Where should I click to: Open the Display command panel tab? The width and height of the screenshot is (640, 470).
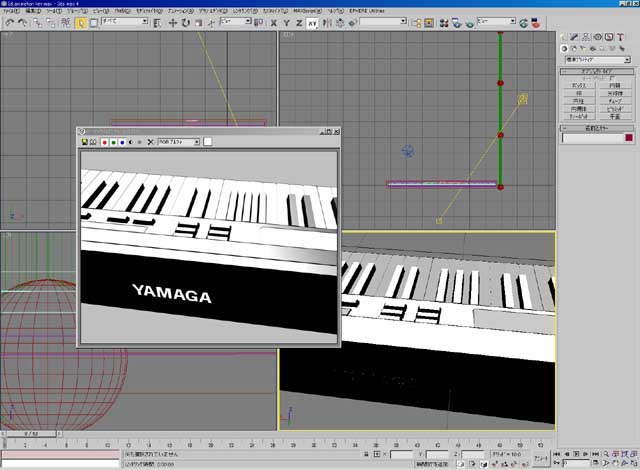point(609,37)
